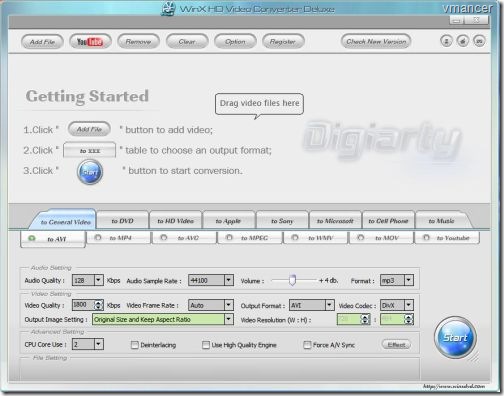The height and width of the screenshot is (396, 504).
Task: Click the Add File toolbar button
Action: point(42,42)
